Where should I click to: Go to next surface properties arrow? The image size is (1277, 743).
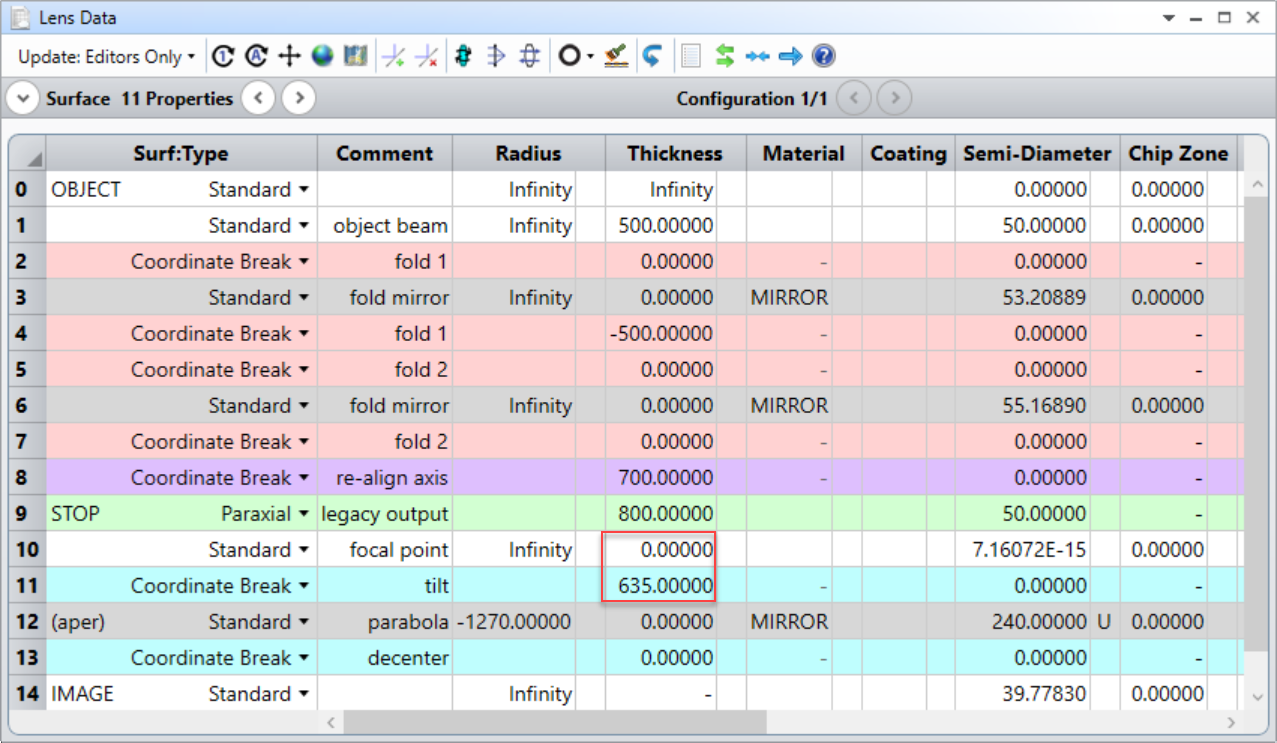click(299, 99)
